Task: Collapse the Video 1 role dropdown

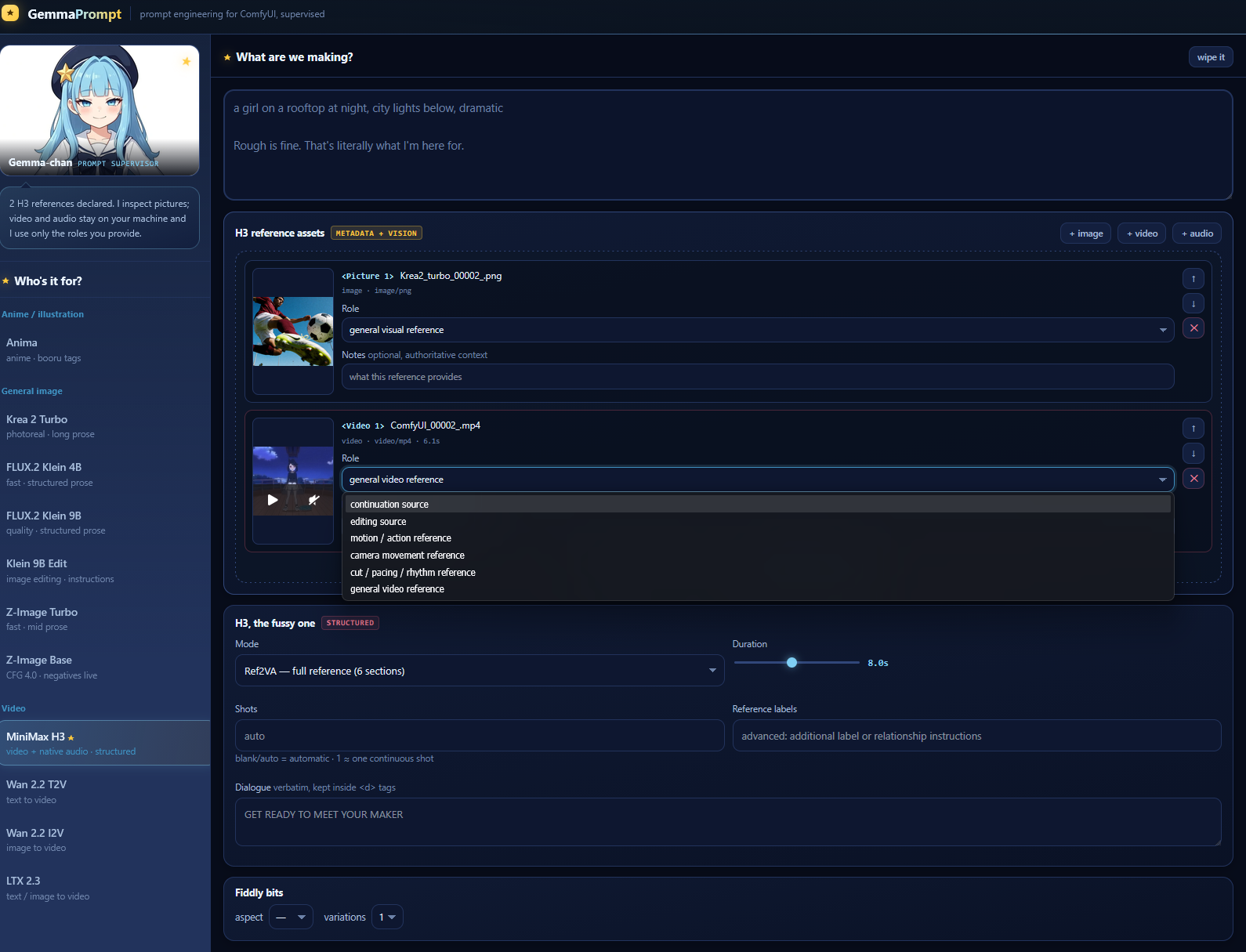Action: click(758, 480)
